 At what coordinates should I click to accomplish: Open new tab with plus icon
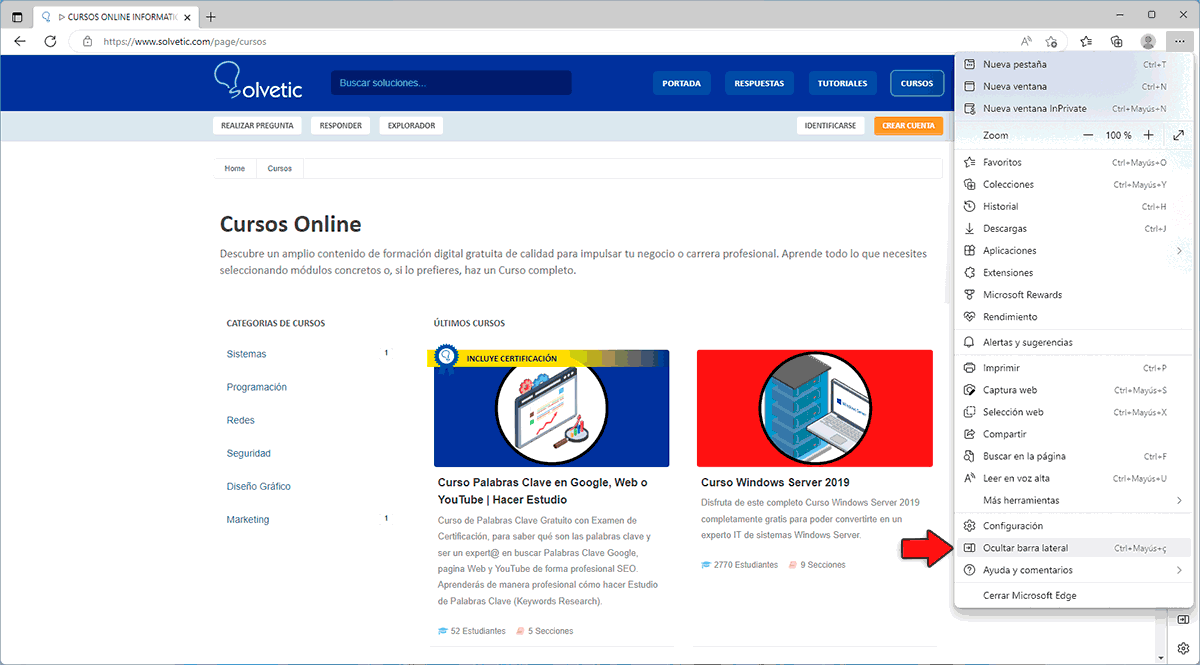tap(210, 16)
